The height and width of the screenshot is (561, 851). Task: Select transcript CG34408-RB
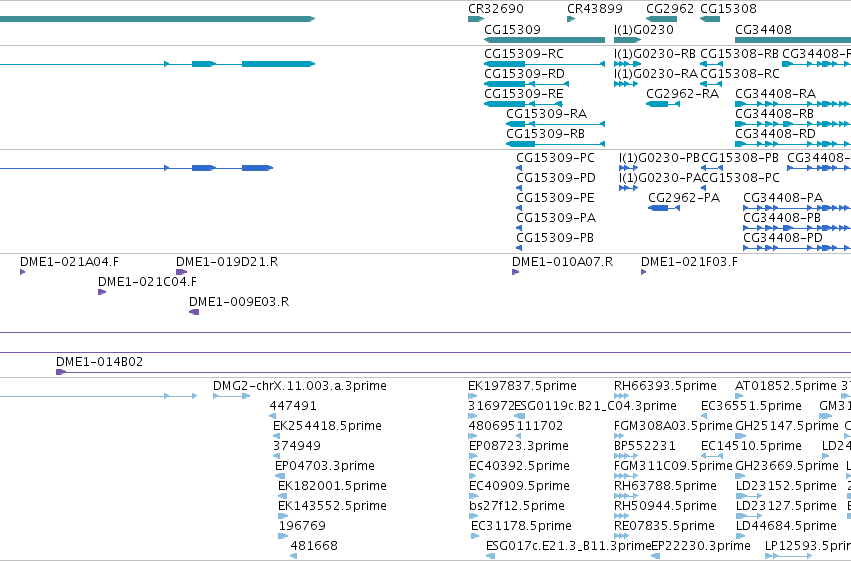(793, 124)
